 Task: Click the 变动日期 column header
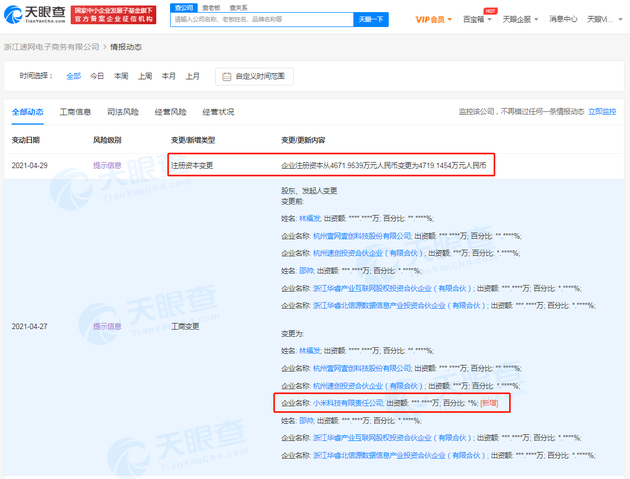(26, 140)
